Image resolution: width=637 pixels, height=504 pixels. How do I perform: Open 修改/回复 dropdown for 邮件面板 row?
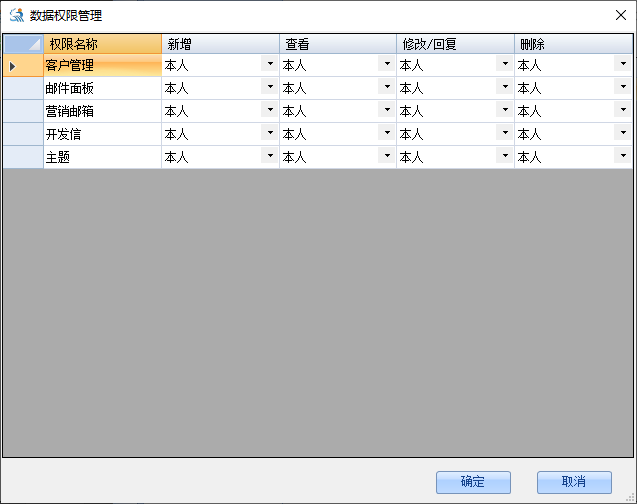tap(505, 87)
